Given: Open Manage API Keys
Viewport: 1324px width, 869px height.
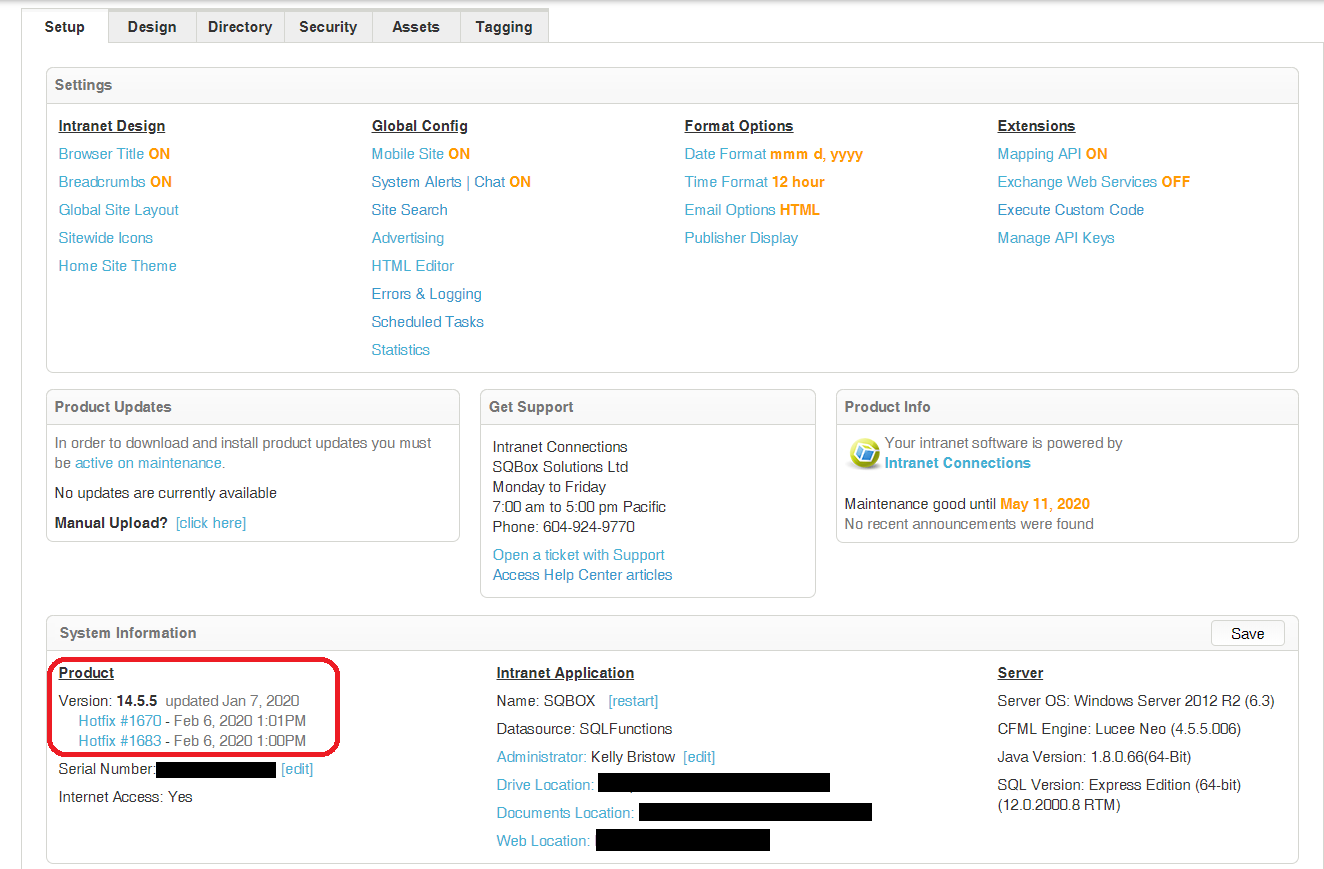Looking at the screenshot, I should click(1056, 238).
